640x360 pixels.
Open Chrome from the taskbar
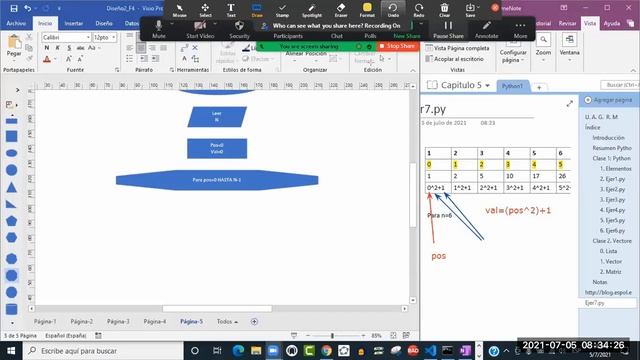point(326,351)
